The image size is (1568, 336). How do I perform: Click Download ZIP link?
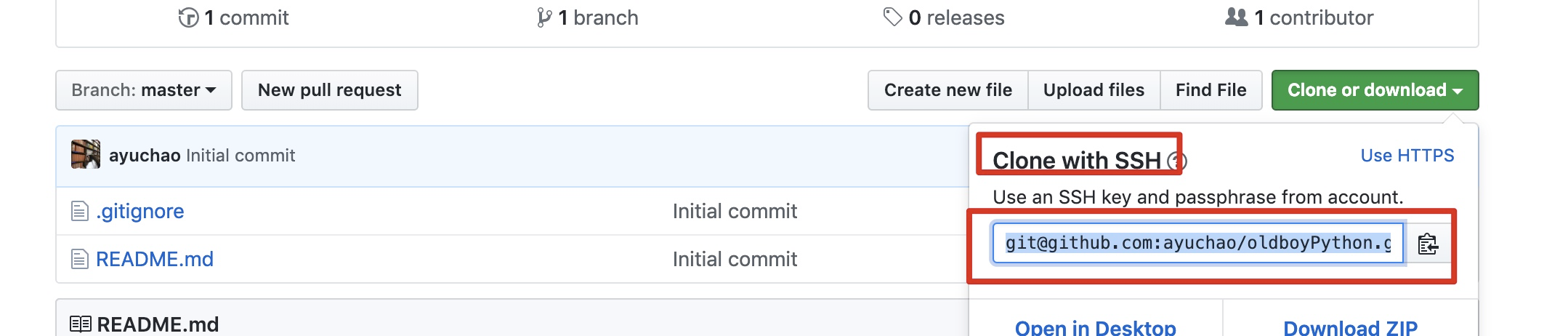1350,327
